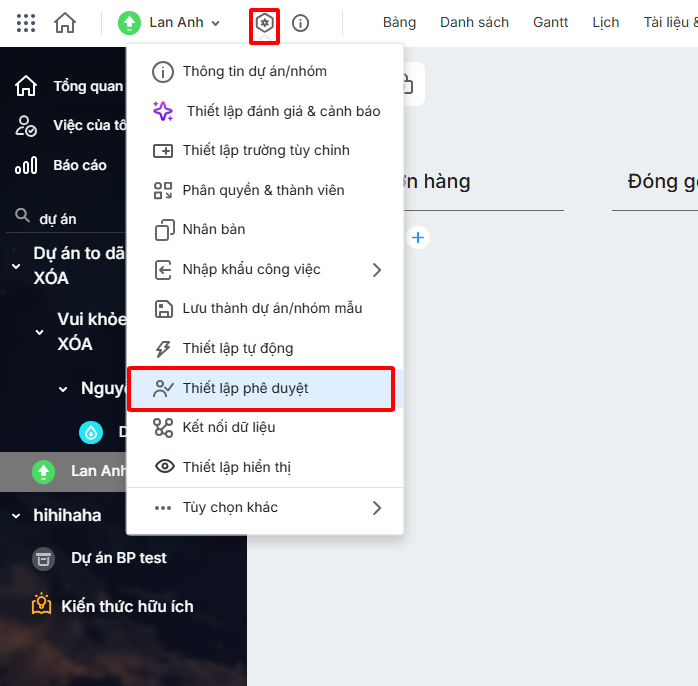This screenshot has height=686, width=698.
Task: Open the apps grid launcher icon
Action: tap(26, 23)
